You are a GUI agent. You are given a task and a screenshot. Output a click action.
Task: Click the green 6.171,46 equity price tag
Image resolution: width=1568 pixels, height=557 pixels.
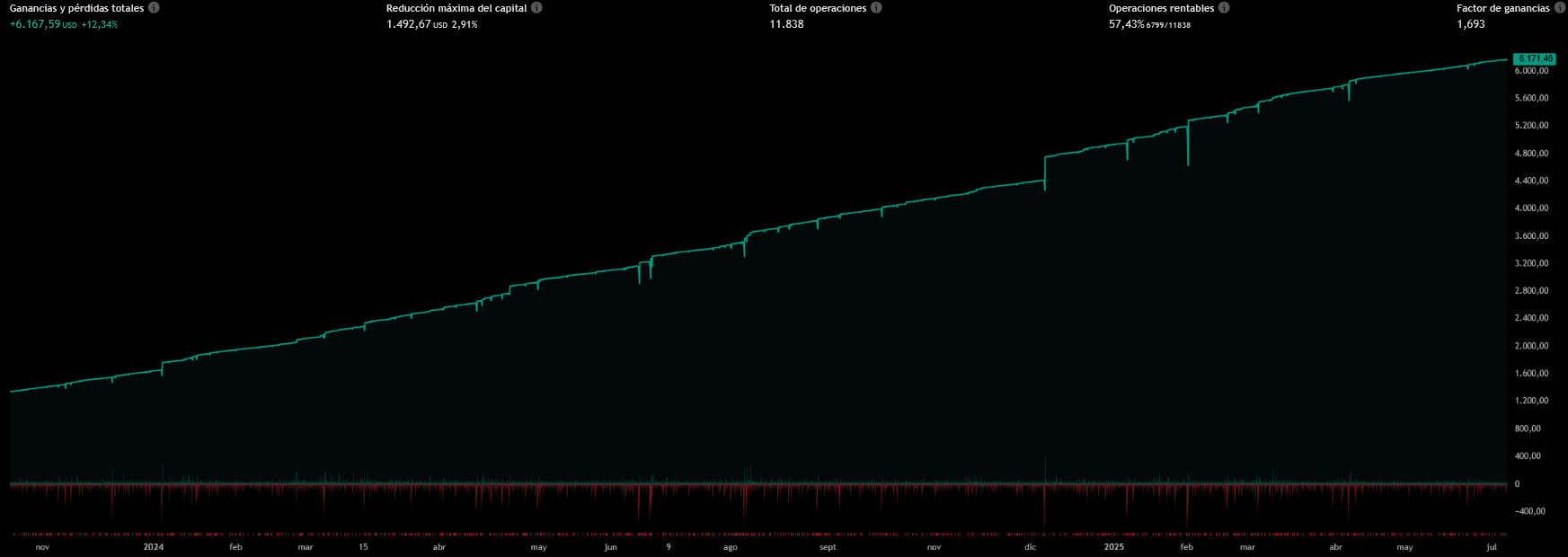pos(1535,58)
